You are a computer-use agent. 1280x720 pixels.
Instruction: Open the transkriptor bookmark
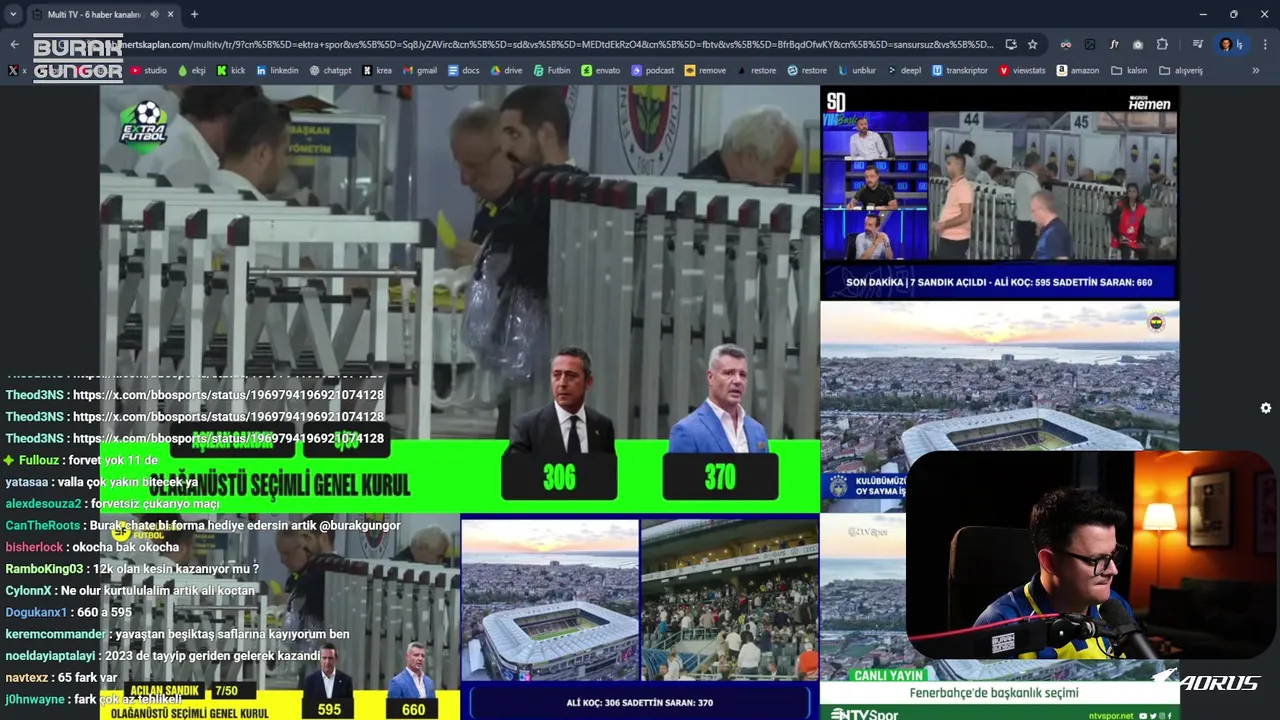coord(960,71)
